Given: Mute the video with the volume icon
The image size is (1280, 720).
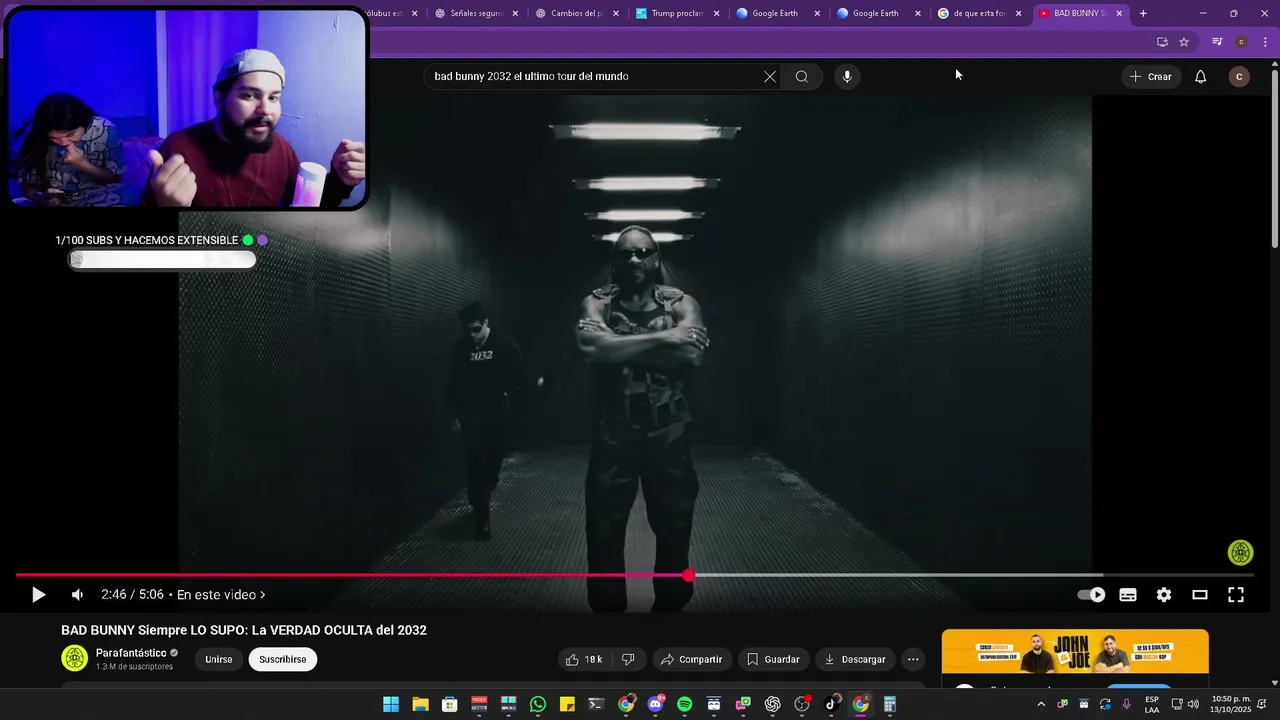Looking at the screenshot, I should tap(77, 595).
